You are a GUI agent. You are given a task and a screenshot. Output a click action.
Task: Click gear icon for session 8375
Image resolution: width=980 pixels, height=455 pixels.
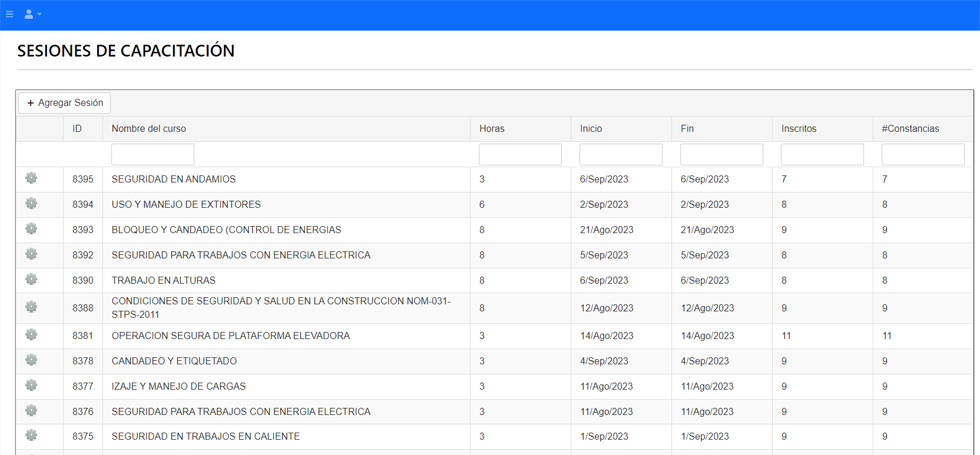point(31,436)
